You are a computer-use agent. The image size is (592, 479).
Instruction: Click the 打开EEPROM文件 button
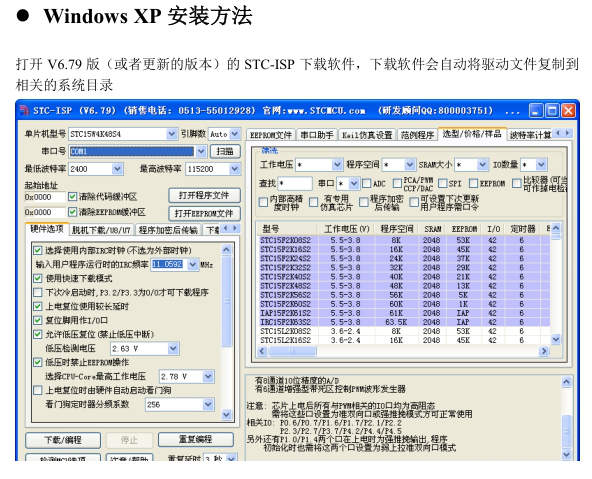click(x=204, y=213)
